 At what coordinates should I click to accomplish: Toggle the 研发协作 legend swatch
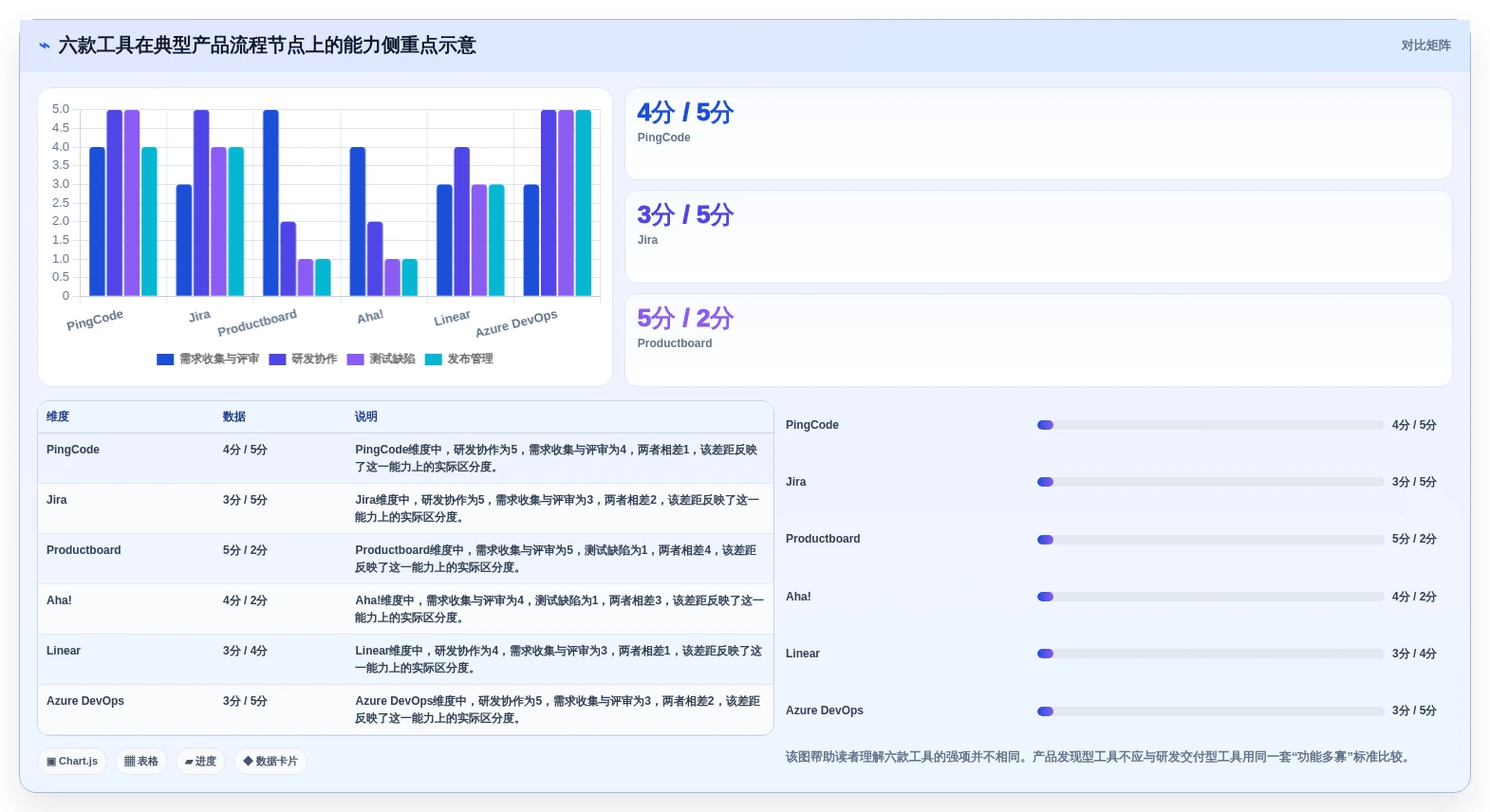277,360
